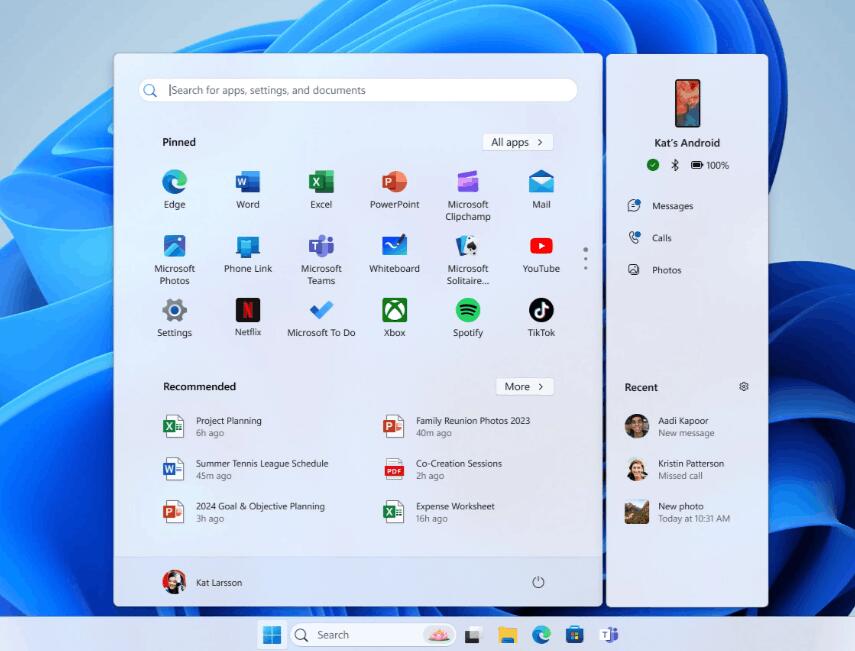Expand More recommended items
This screenshot has width=855, height=651.
525,386
